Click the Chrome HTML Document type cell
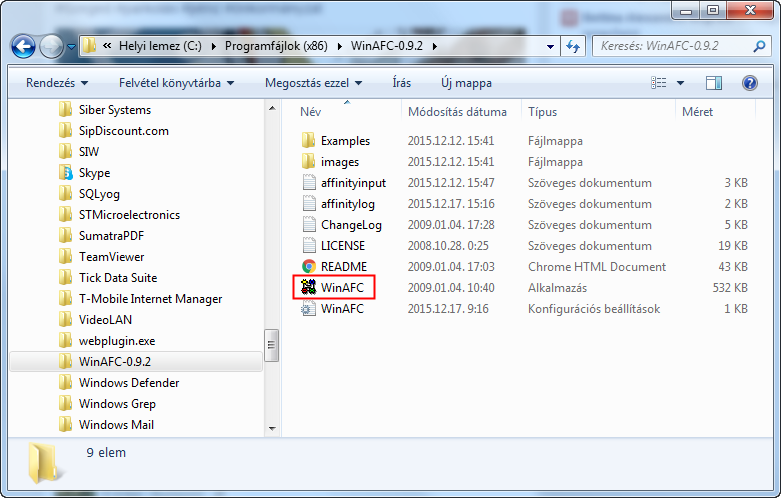 [x=597, y=266]
